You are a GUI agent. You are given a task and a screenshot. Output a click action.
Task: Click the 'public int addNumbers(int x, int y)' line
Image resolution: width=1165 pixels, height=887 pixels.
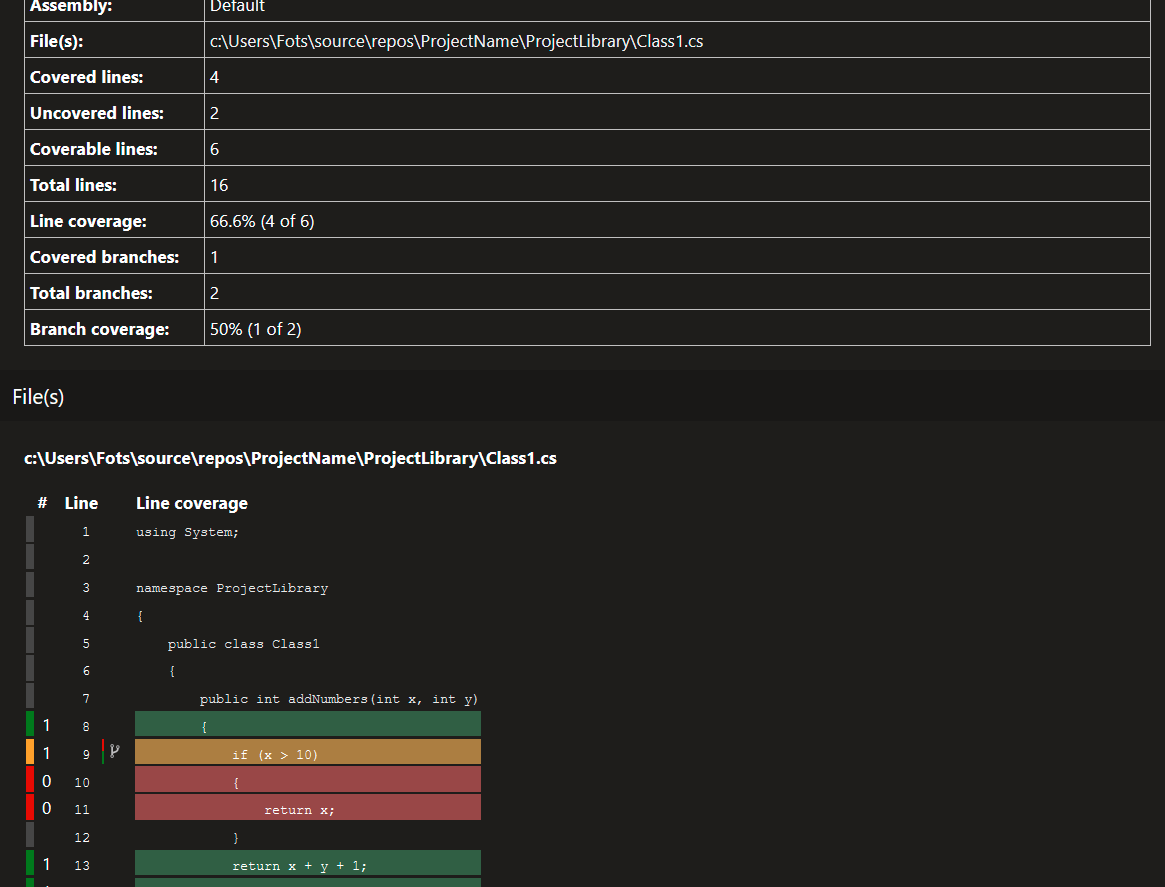(x=339, y=699)
